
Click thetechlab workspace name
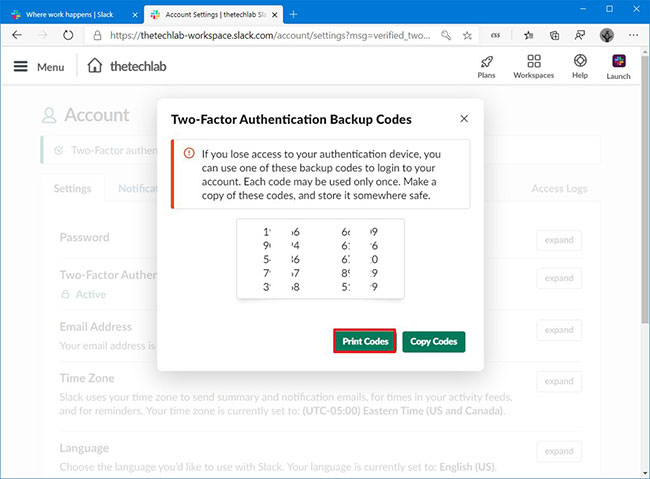138,66
